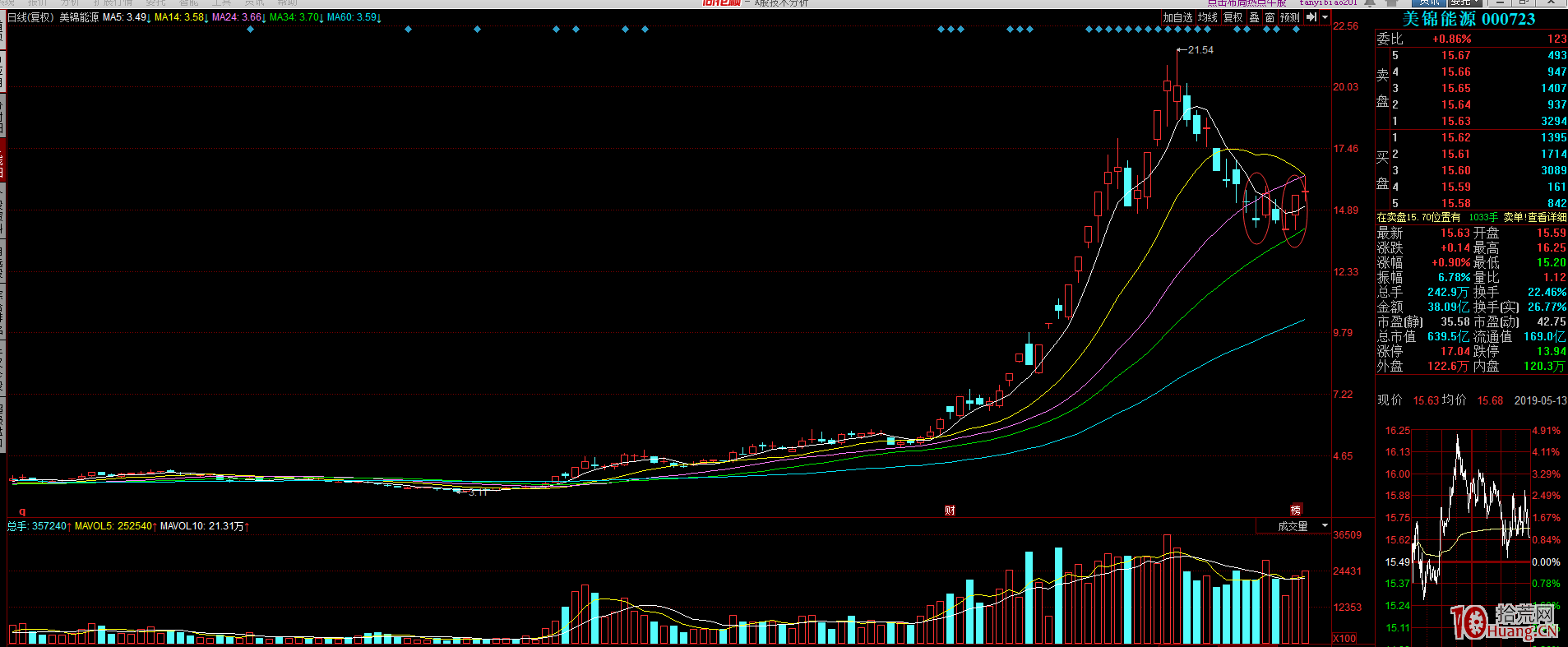Screen dimensions: 1568x647
Task: Click the MA5: 3.49 indicator label
Action: 126,17
